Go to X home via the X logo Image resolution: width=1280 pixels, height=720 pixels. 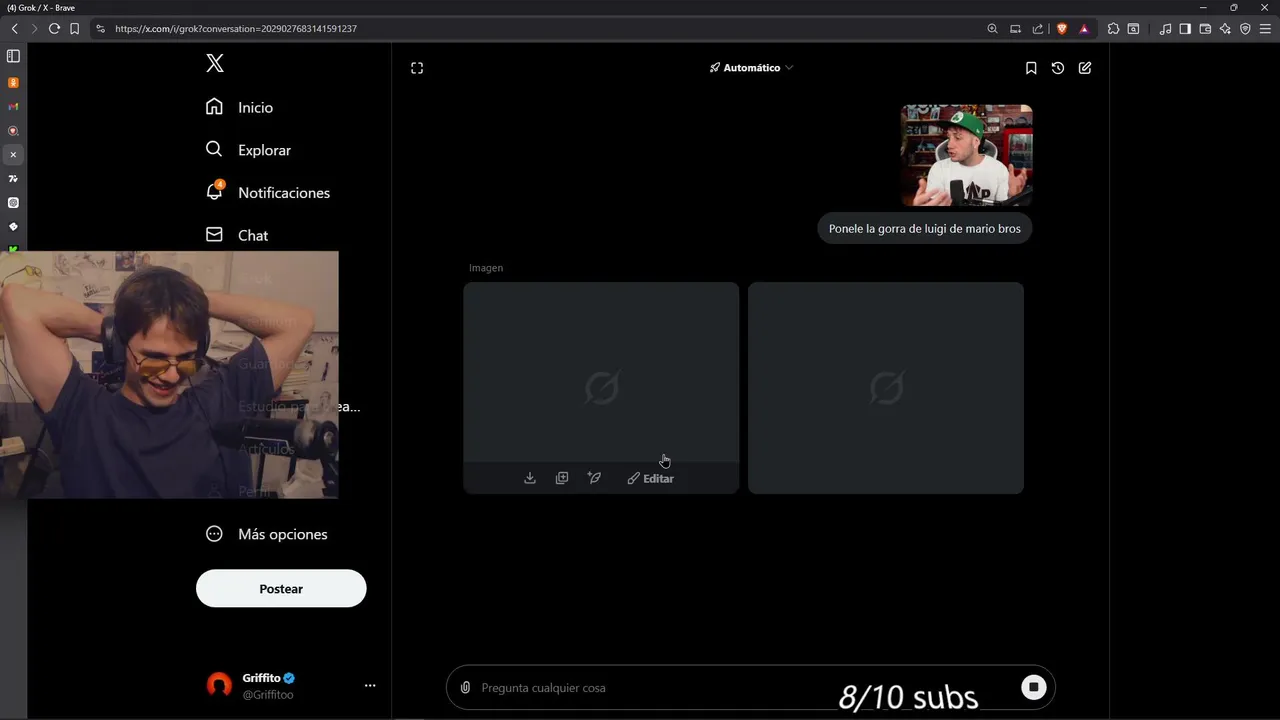tap(215, 64)
